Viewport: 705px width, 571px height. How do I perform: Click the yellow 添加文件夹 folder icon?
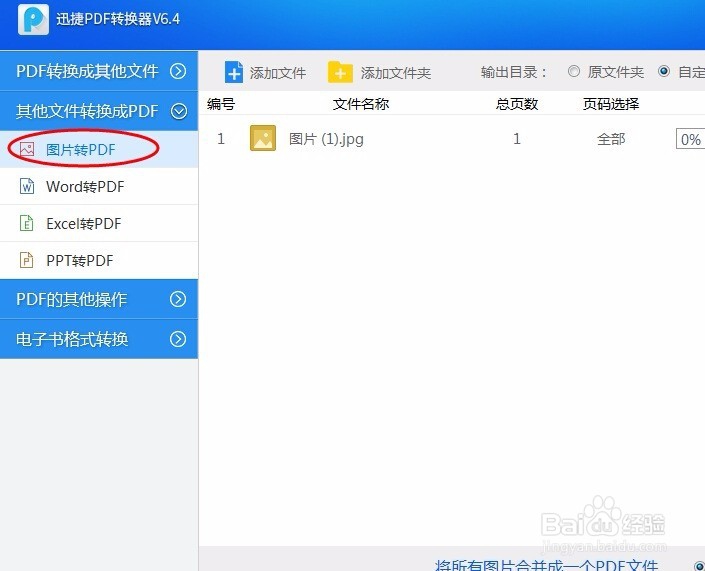[340, 72]
